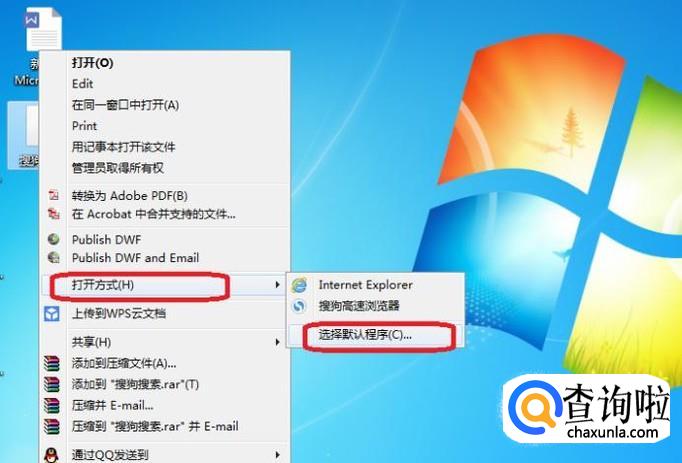
Task: Click the WinRAR icon beside 添加到压缩文件
Action: (52, 363)
